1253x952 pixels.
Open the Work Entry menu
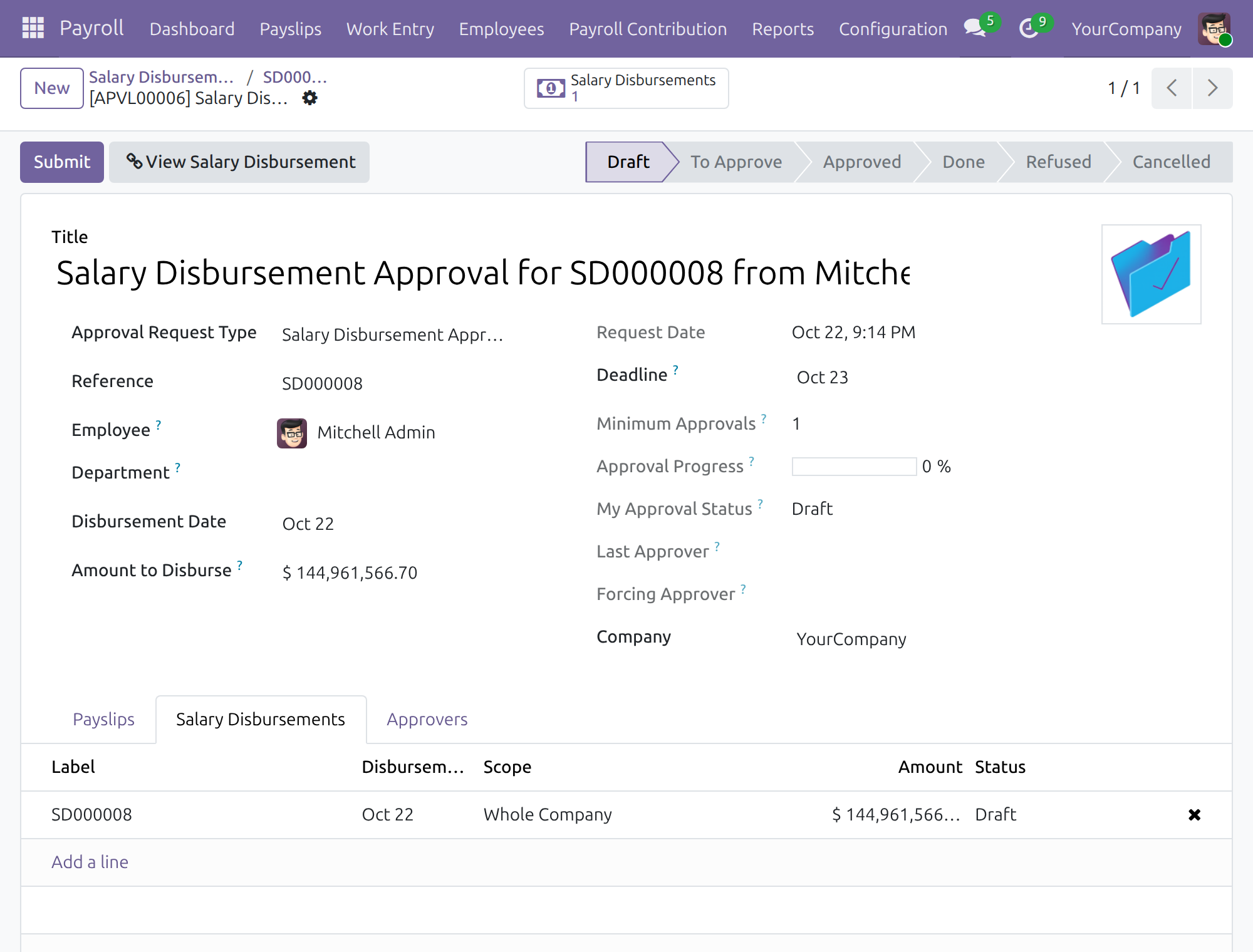(390, 29)
